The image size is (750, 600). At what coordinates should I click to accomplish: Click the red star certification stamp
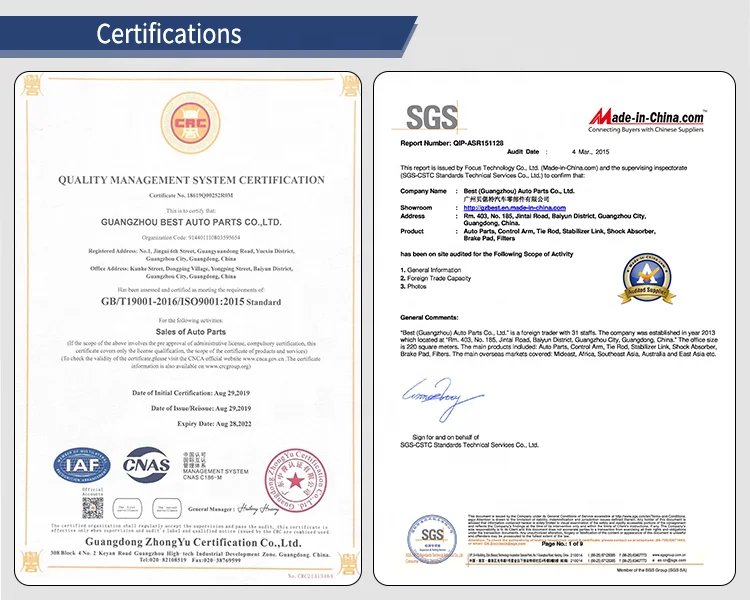[296, 481]
